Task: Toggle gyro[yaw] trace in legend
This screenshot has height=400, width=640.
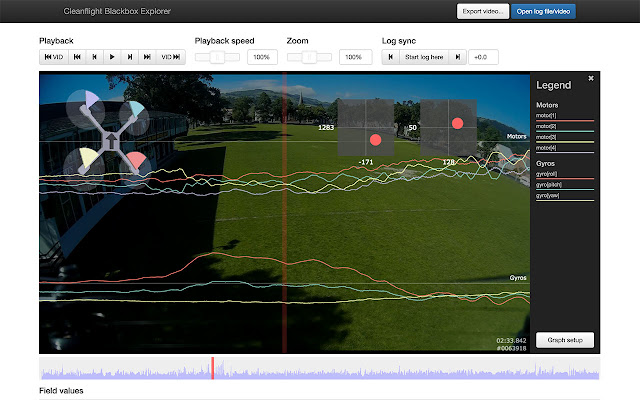Action: pyautogui.click(x=547, y=196)
